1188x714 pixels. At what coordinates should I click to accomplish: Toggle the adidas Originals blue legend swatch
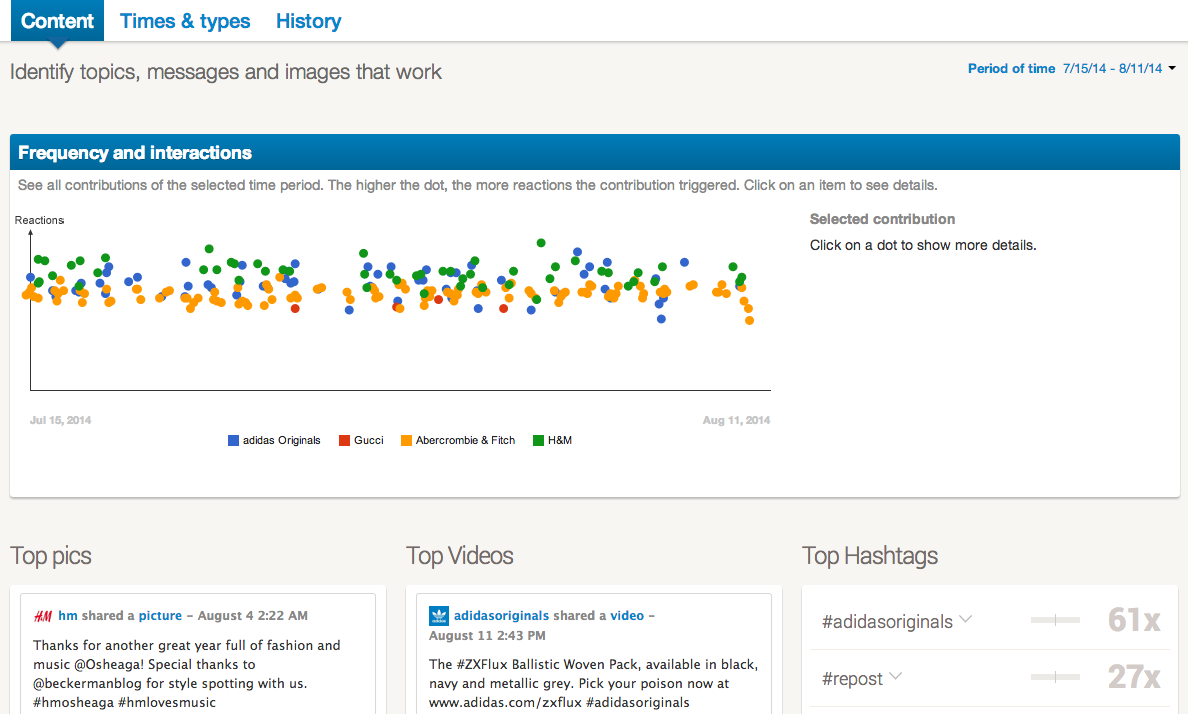coord(233,440)
